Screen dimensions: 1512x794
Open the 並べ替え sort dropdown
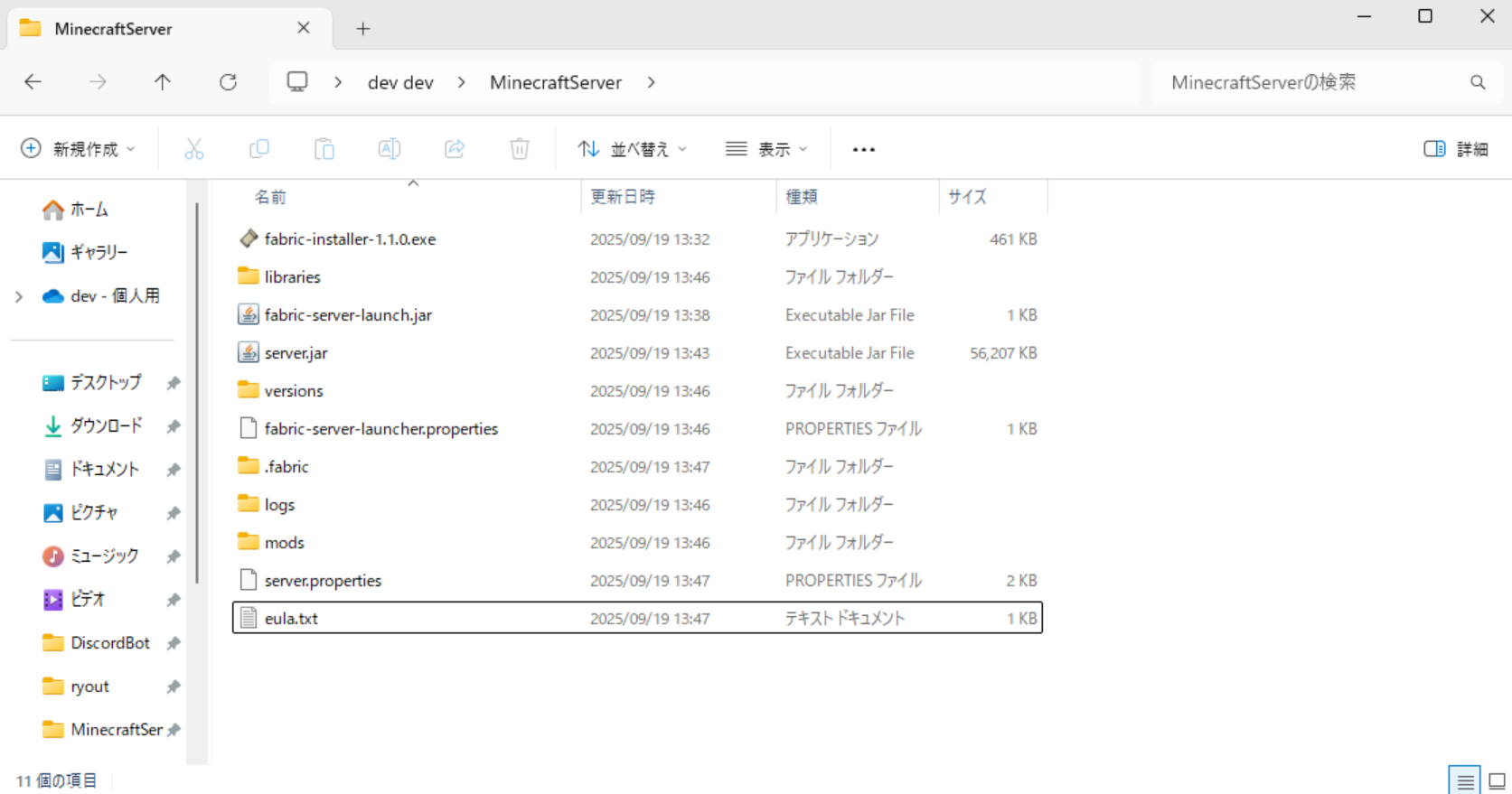(x=633, y=149)
